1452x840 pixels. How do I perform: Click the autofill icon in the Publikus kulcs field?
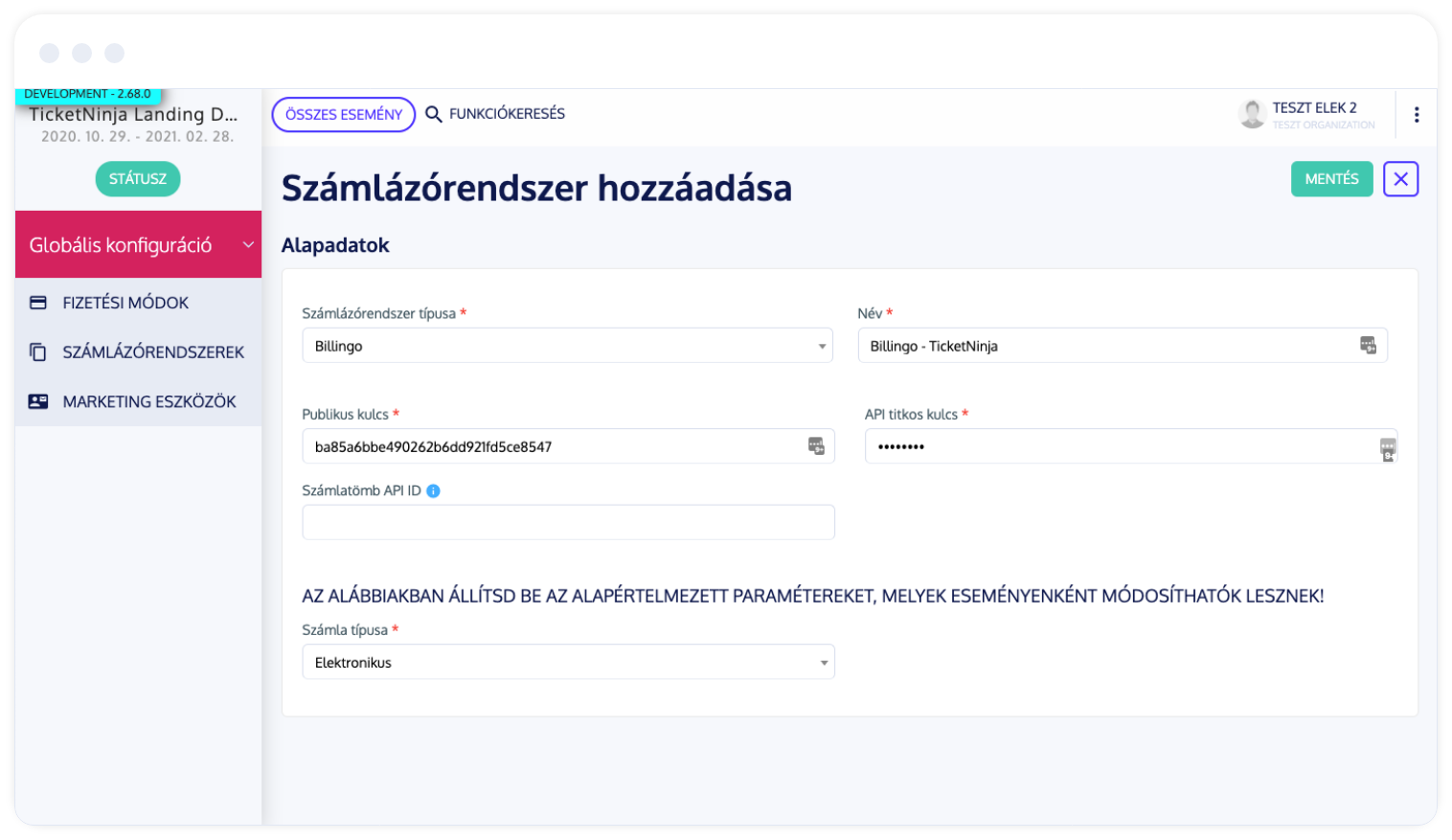click(816, 446)
